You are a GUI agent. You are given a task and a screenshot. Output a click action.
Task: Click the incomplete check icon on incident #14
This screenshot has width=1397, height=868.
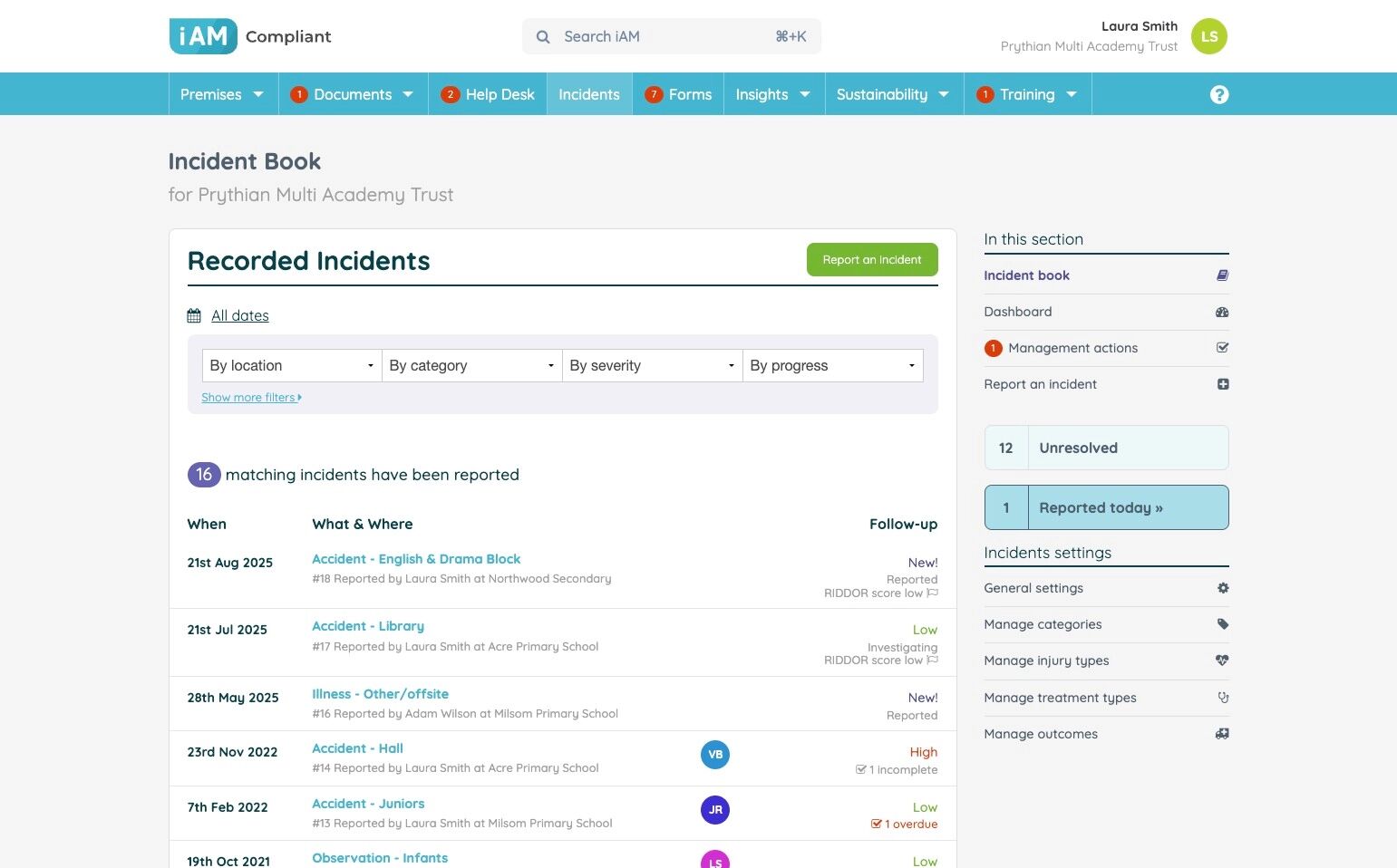tap(860, 769)
